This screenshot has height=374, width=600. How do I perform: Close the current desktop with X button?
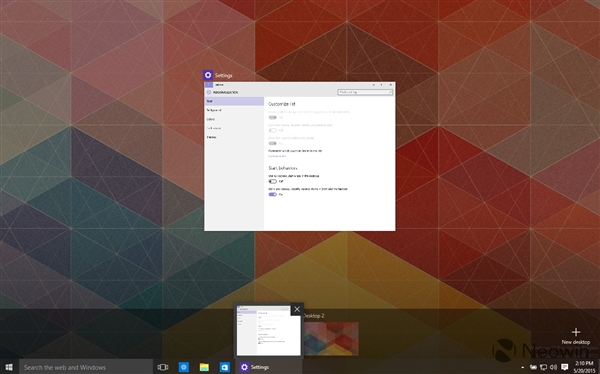click(x=297, y=309)
